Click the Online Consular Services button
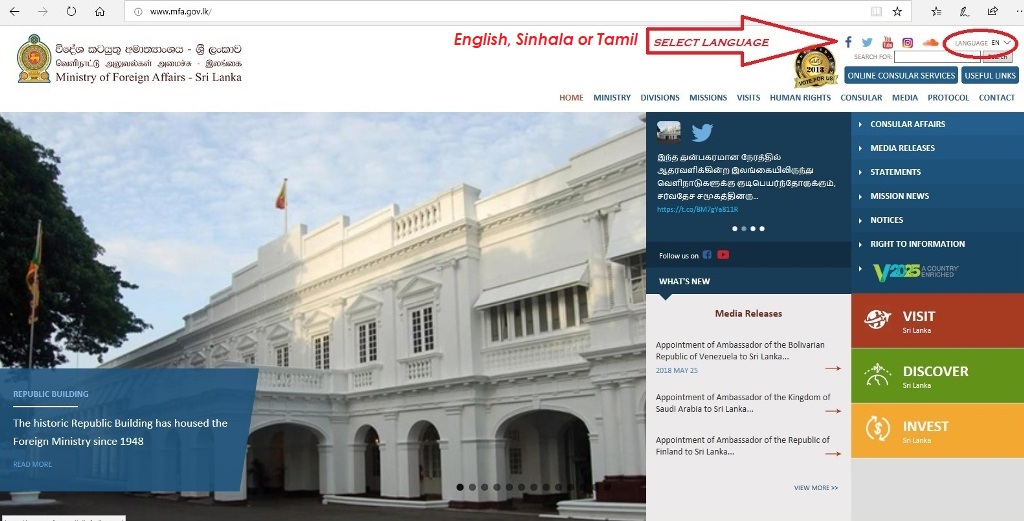 coord(900,76)
